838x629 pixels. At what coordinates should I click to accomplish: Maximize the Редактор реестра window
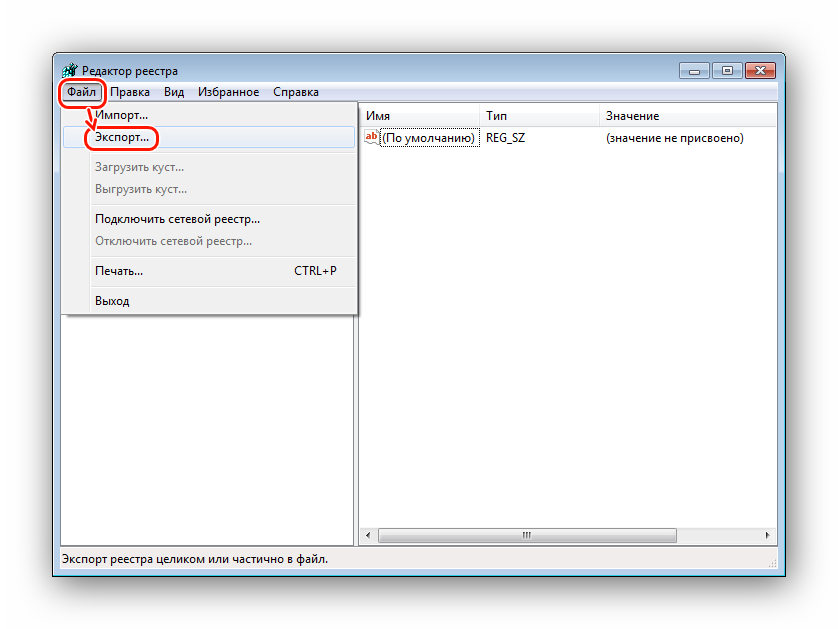[x=726, y=70]
